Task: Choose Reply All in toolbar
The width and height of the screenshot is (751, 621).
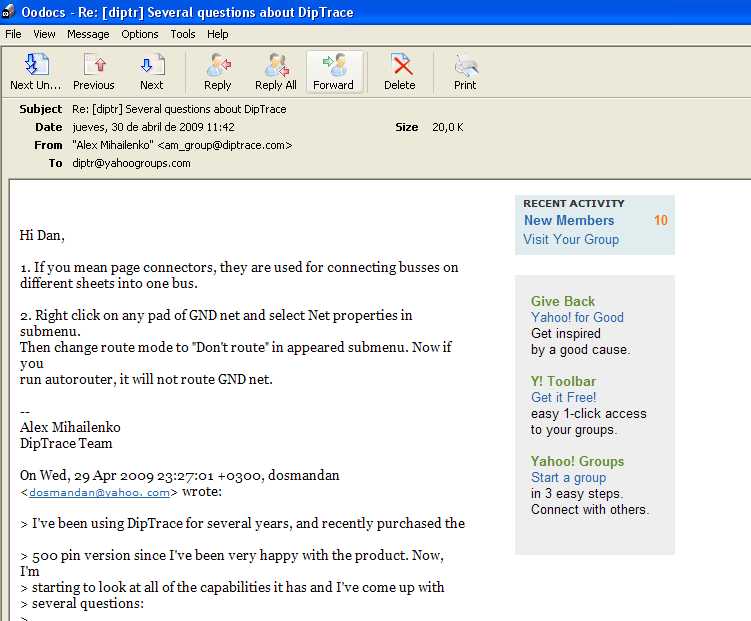Action: [276, 72]
